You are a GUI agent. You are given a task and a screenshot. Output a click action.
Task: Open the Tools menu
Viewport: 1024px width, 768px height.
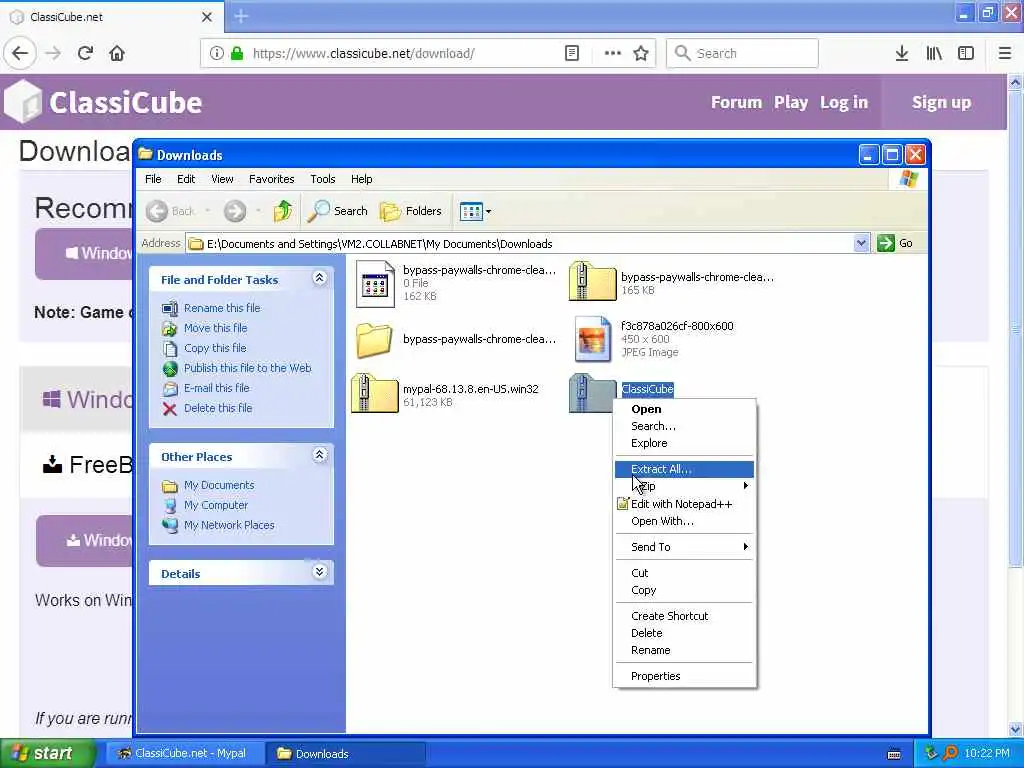point(323,179)
